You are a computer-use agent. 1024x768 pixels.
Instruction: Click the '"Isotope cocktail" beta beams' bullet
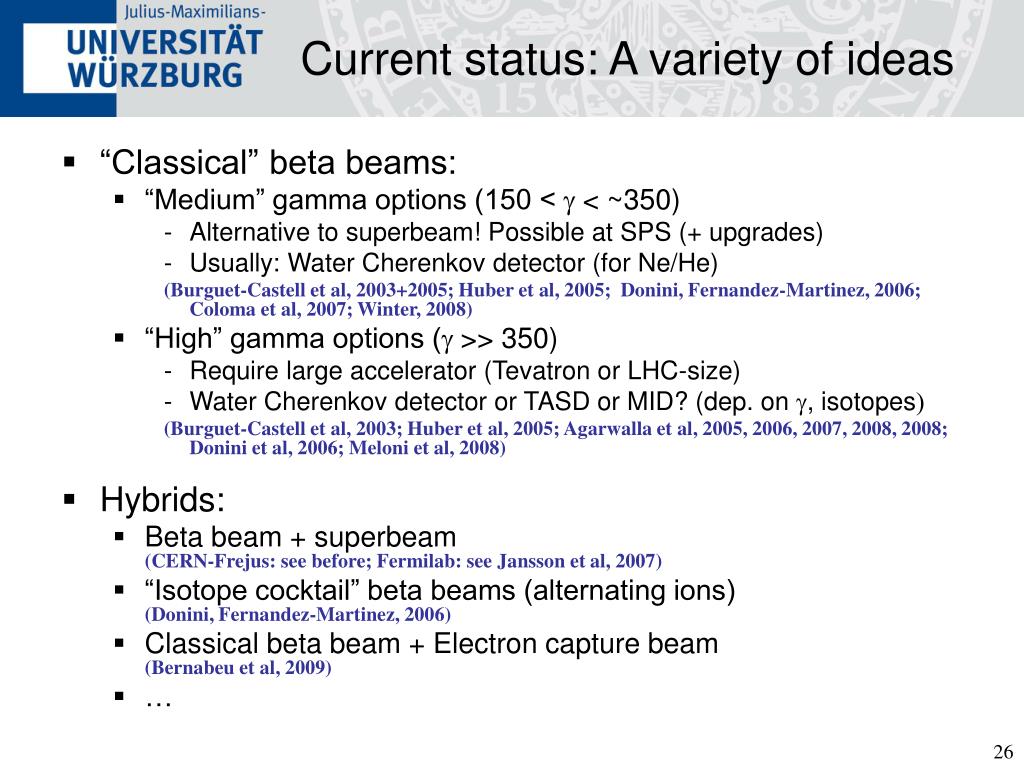(x=440, y=590)
